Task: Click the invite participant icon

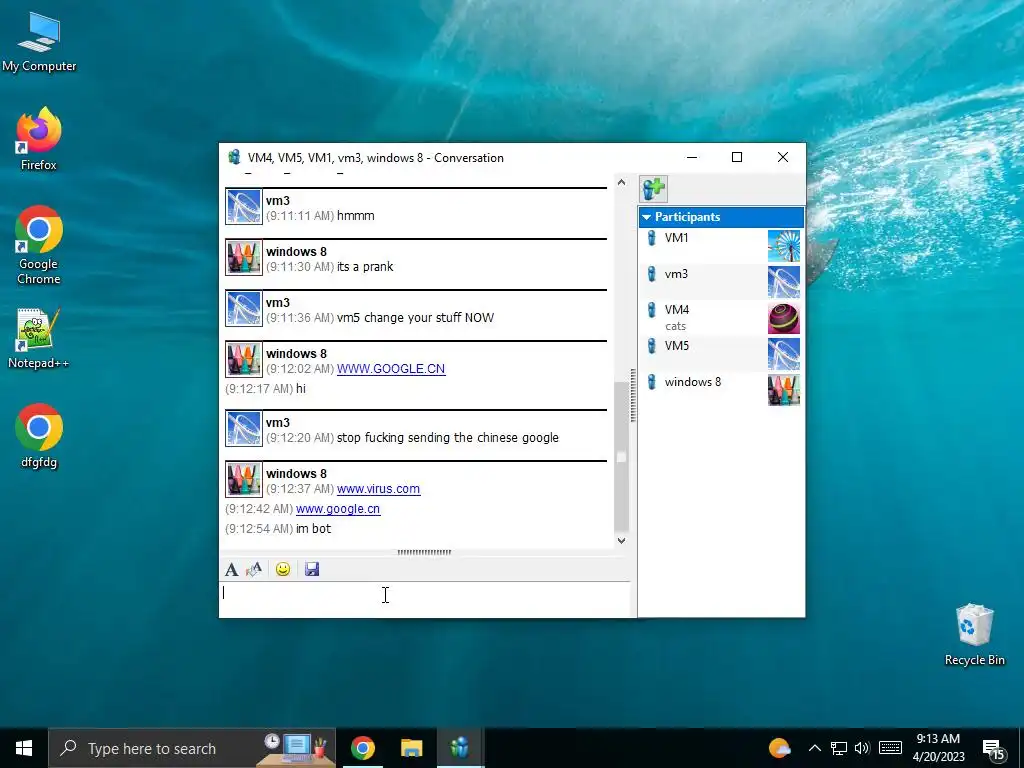Action: (653, 189)
